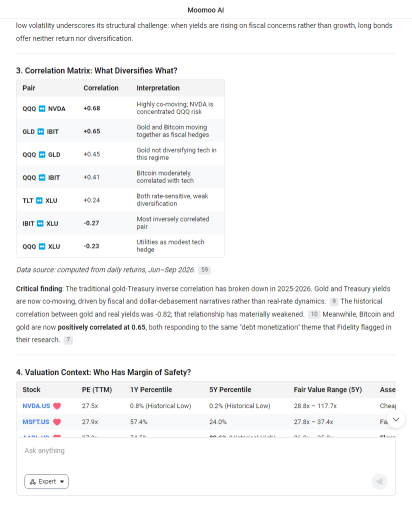Click arrows icon between QQQ and XLU

click(x=42, y=246)
